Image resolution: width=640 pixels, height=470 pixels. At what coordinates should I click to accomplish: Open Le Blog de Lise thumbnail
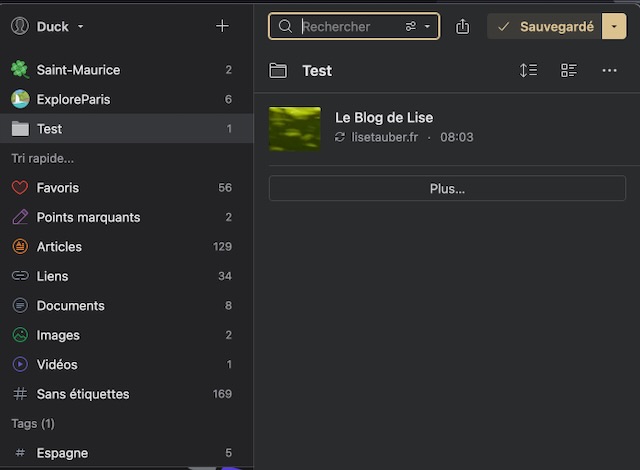(295, 128)
